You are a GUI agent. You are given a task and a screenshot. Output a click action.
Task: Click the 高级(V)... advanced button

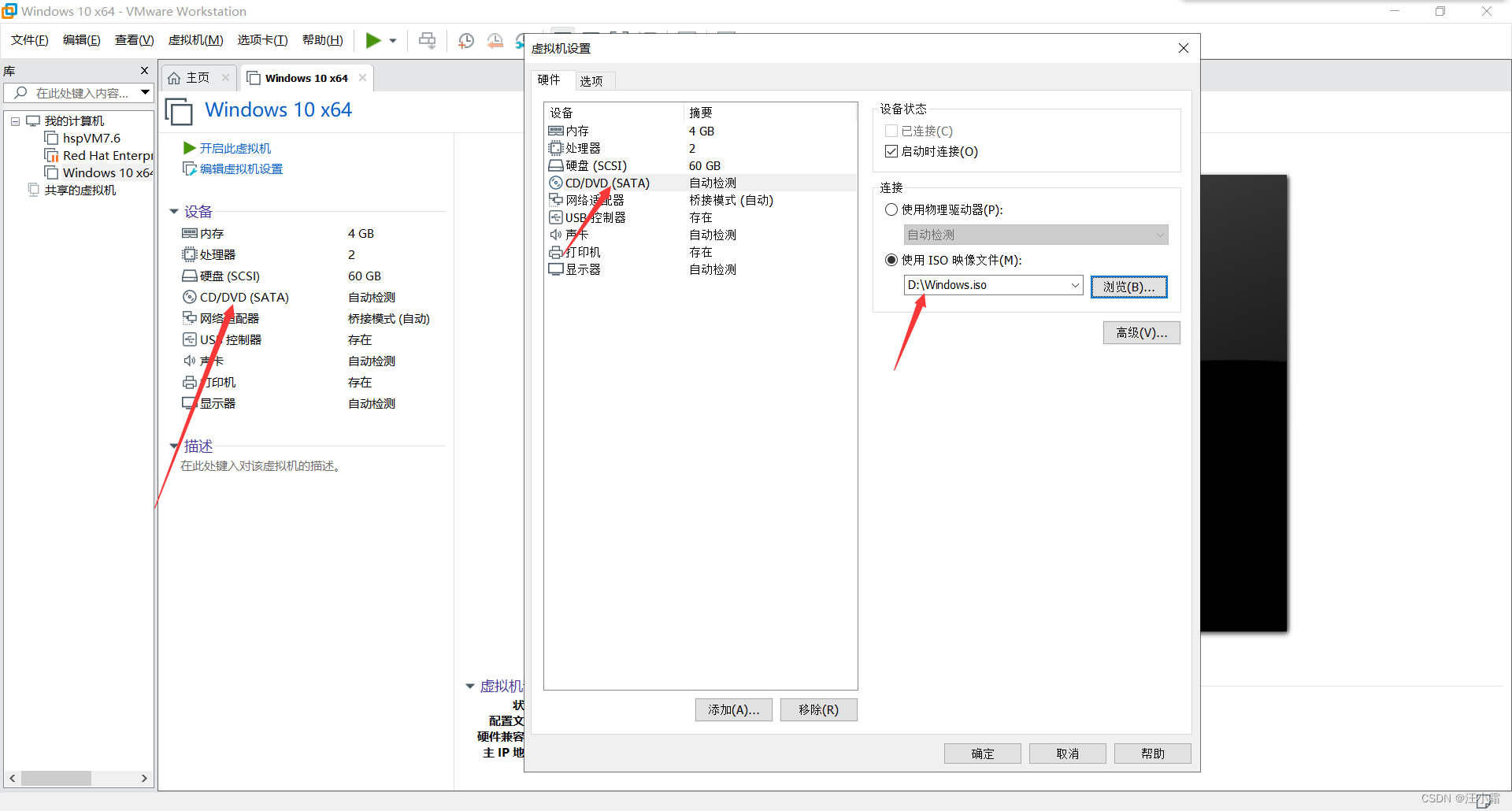(x=1142, y=333)
